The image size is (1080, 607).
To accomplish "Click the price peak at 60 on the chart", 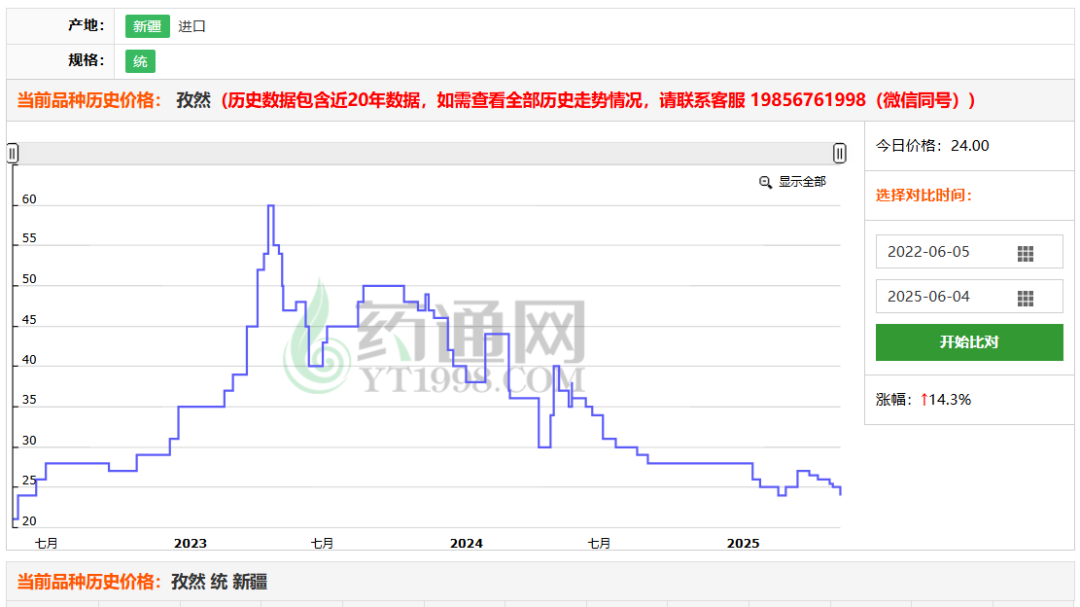I will 271,206.
